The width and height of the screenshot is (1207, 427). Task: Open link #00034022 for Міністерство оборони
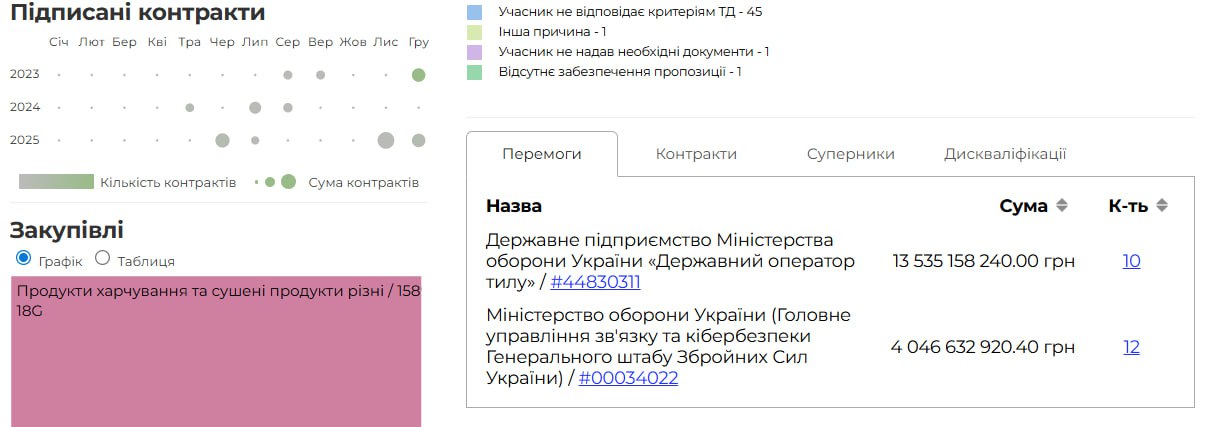pyautogui.click(x=628, y=378)
